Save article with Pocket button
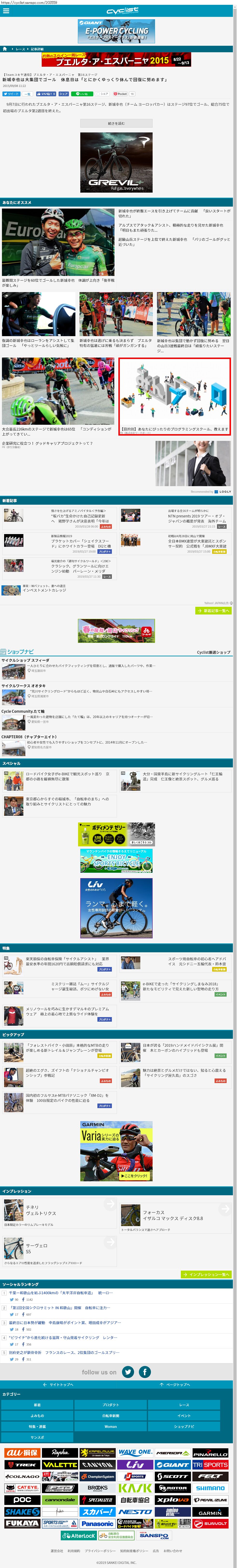This screenshot has height=1568, width=237. (x=120, y=94)
